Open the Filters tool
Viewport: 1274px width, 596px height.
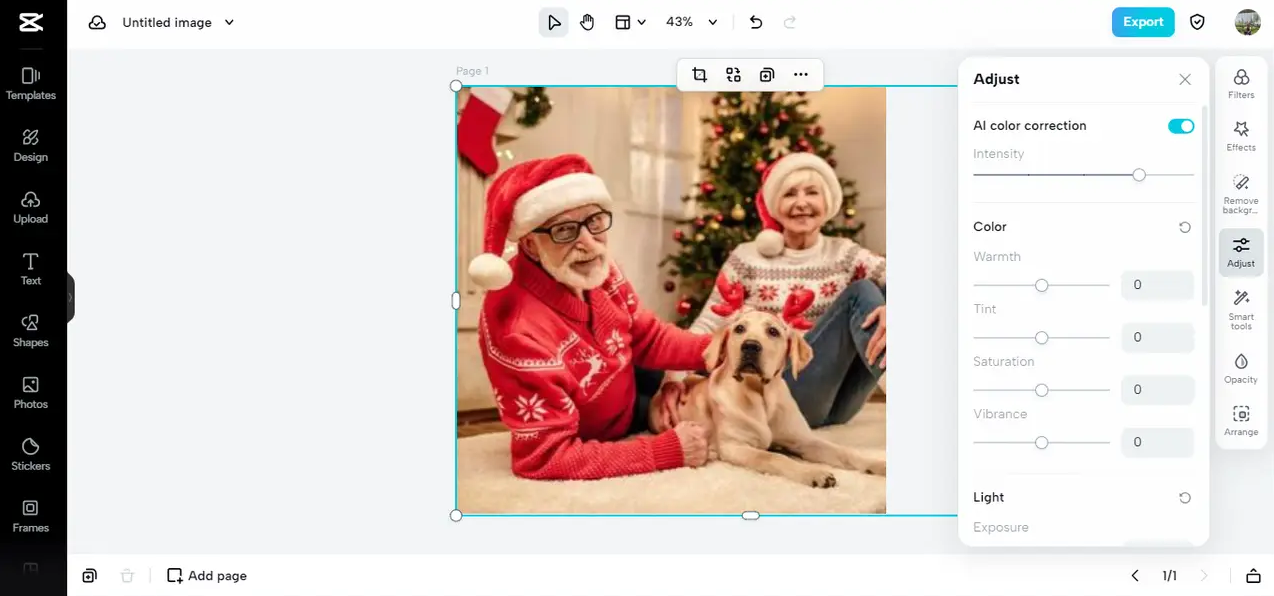[1241, 84]
